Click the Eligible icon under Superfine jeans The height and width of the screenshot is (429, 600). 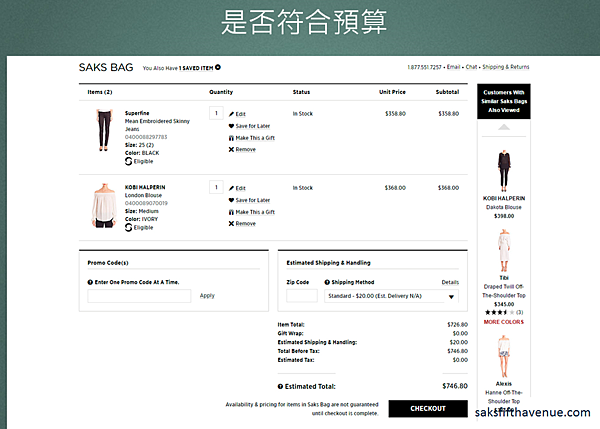pyautogui.click(x=129, y=161)
